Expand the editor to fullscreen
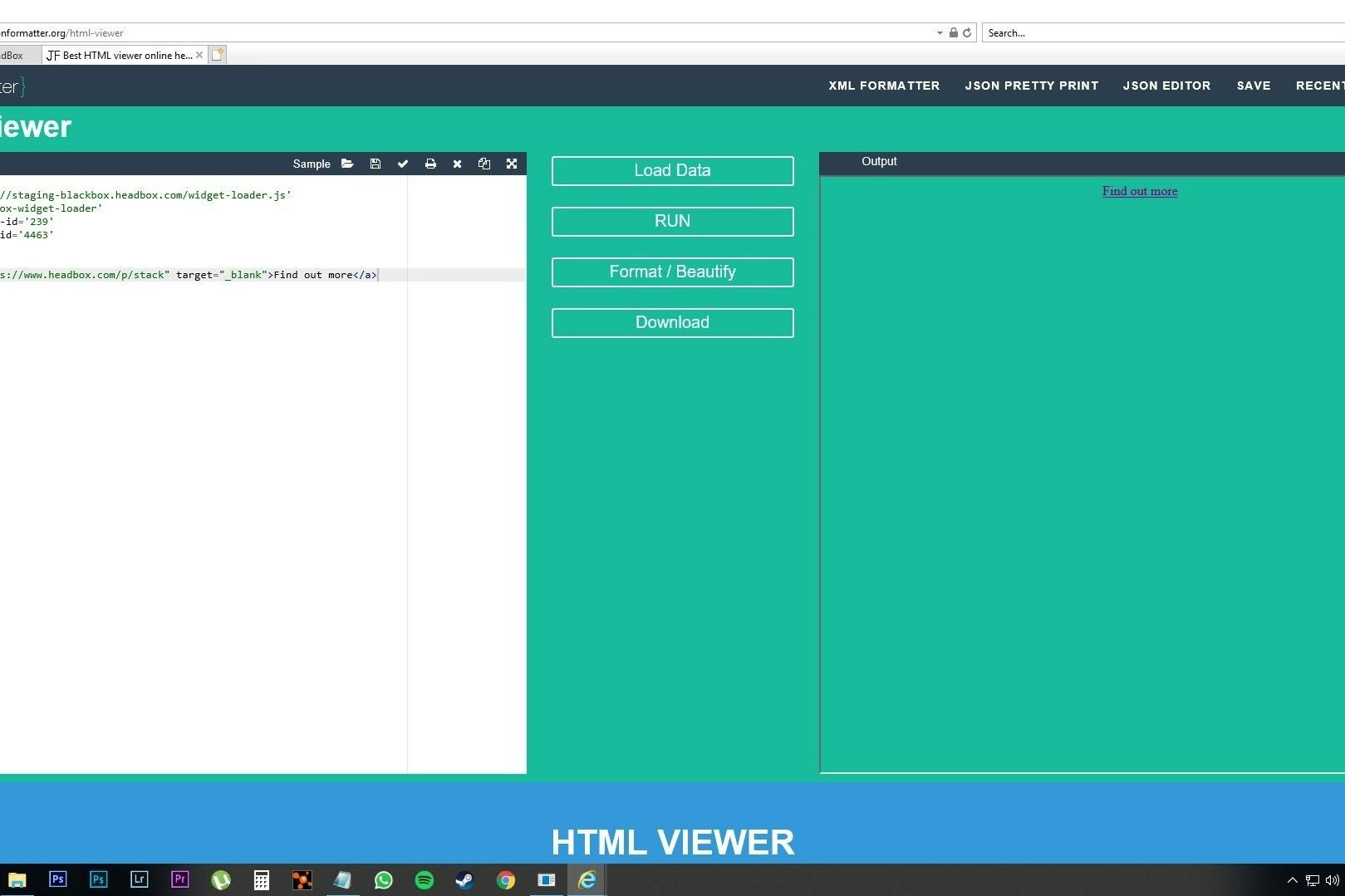This screenshot has width=1345, height=896. [x=512, y=164]
